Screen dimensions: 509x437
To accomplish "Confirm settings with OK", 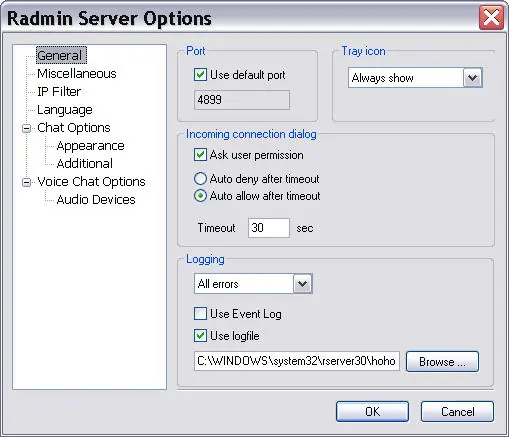I will [372, 412].
